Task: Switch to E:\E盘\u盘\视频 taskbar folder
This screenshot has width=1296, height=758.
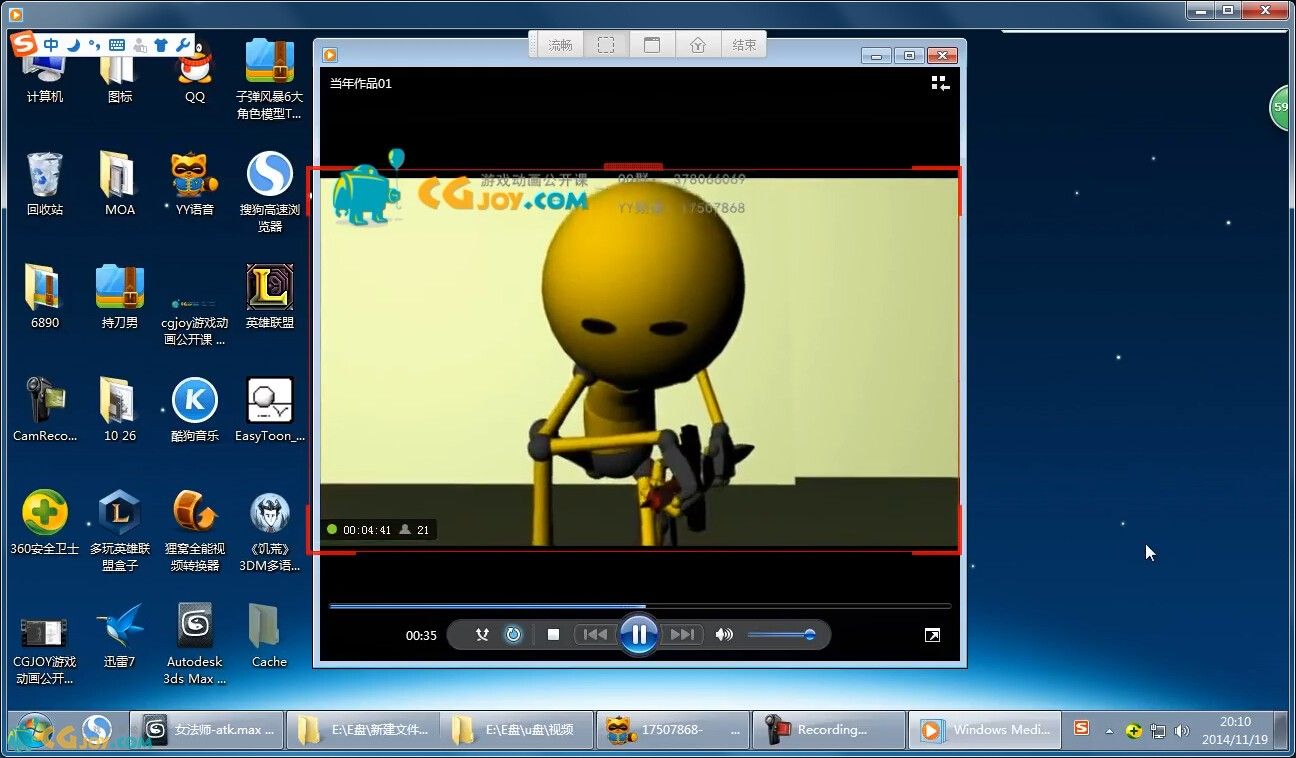Action: point(516,730)
